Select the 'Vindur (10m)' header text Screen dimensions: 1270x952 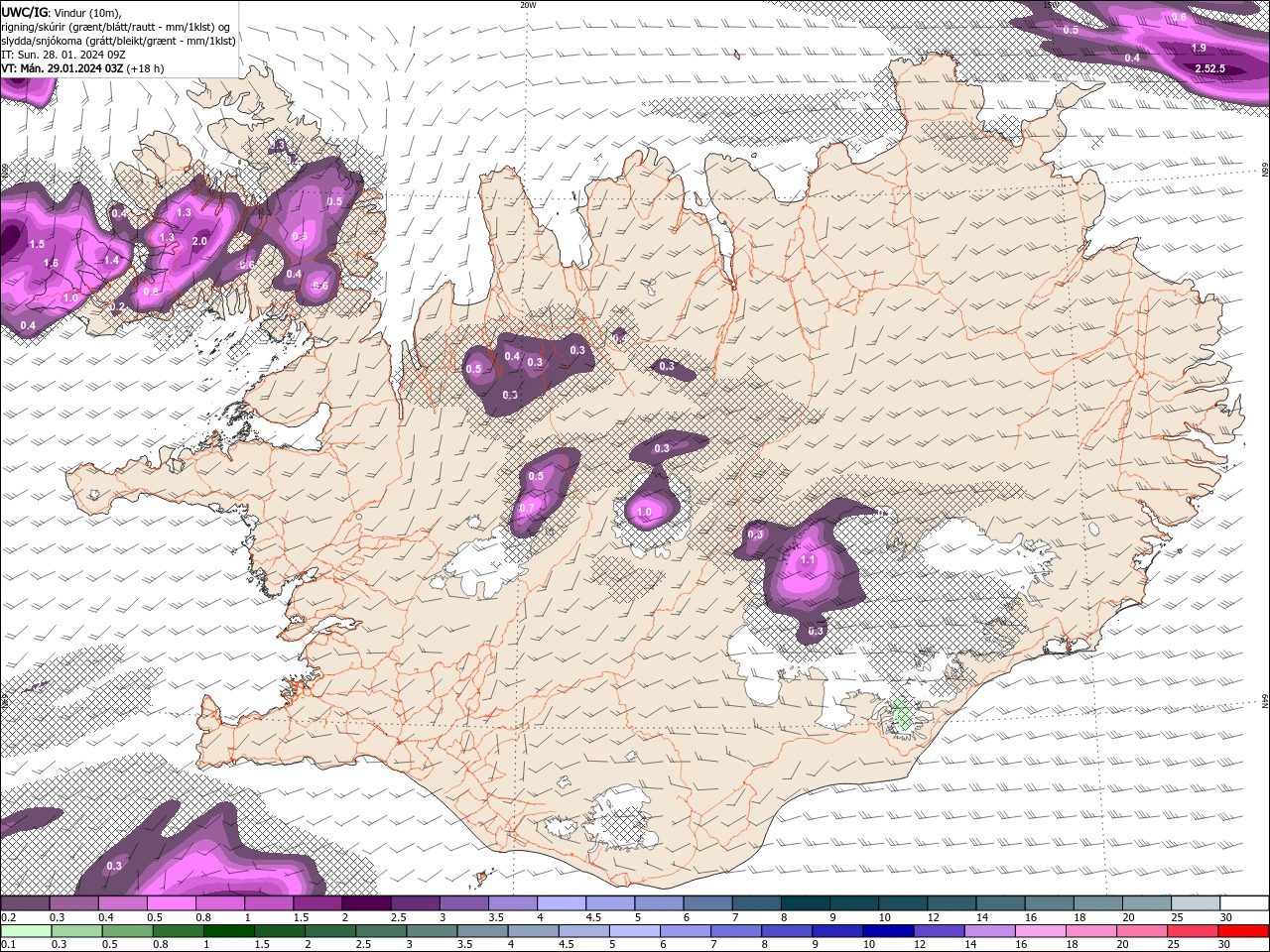pyautogui.click(x=88, y=12)
